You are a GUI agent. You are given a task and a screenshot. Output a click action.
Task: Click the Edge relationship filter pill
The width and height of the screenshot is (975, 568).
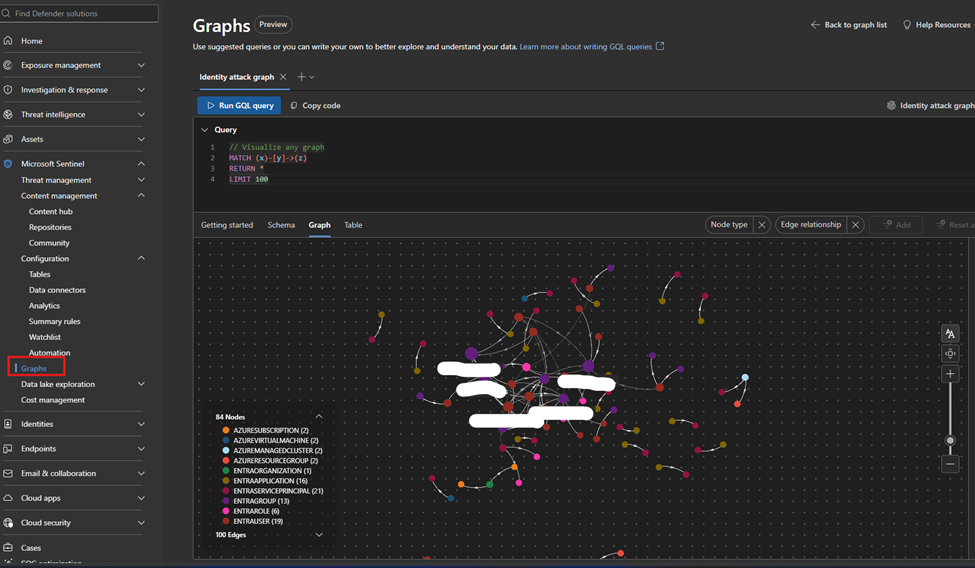coord(811,225)
